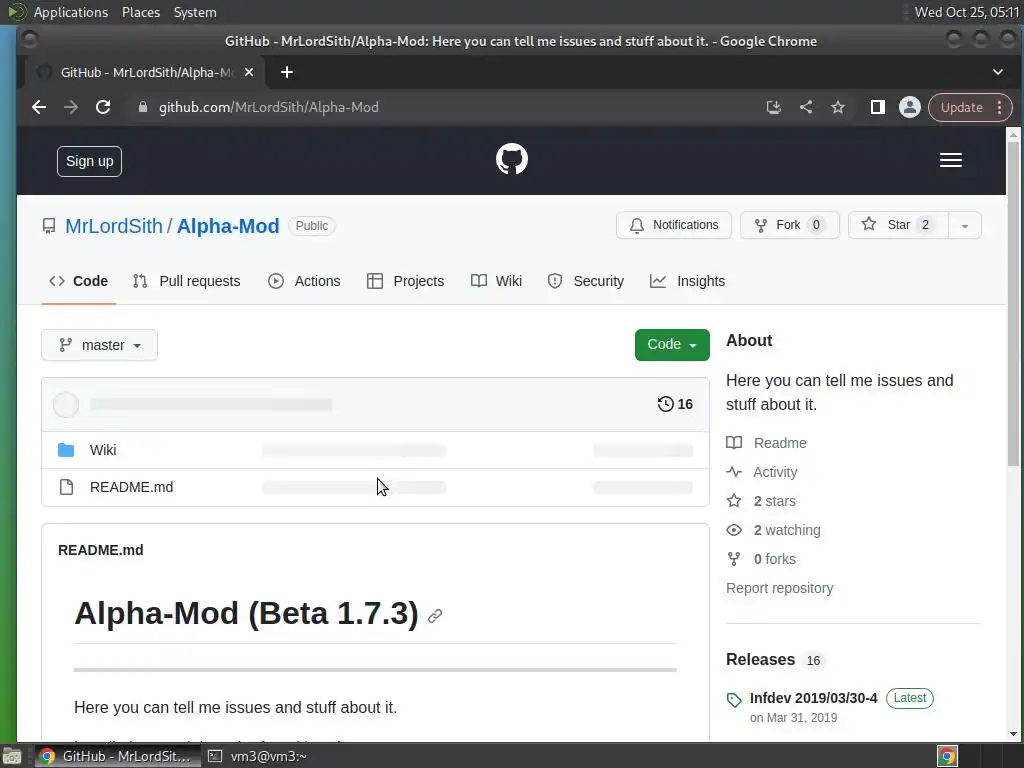View the 16 commits history

(x=675, y=404)
